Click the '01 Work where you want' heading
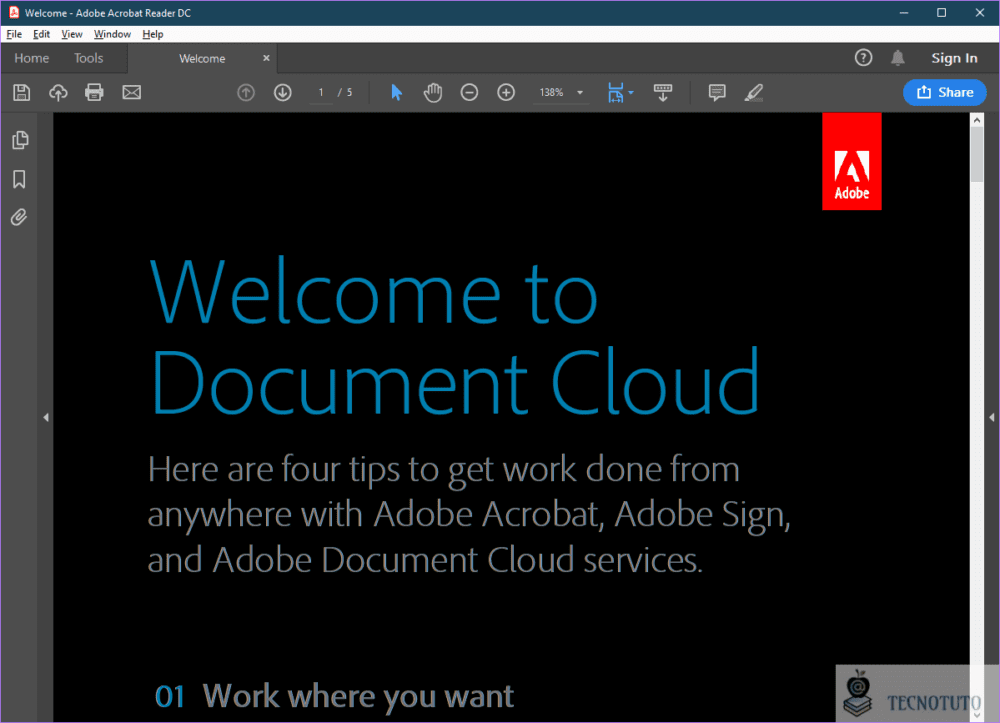The width and height of the screenshot is (1000, 723). point(334,696)
